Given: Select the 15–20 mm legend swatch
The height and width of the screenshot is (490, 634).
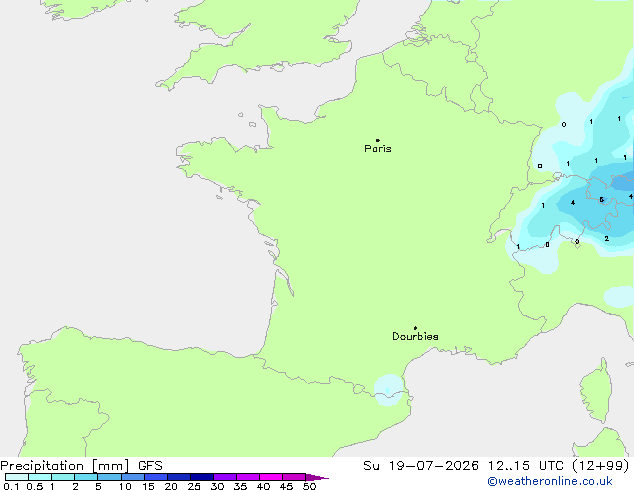Looking at the screenshot, I should point(156,477).
